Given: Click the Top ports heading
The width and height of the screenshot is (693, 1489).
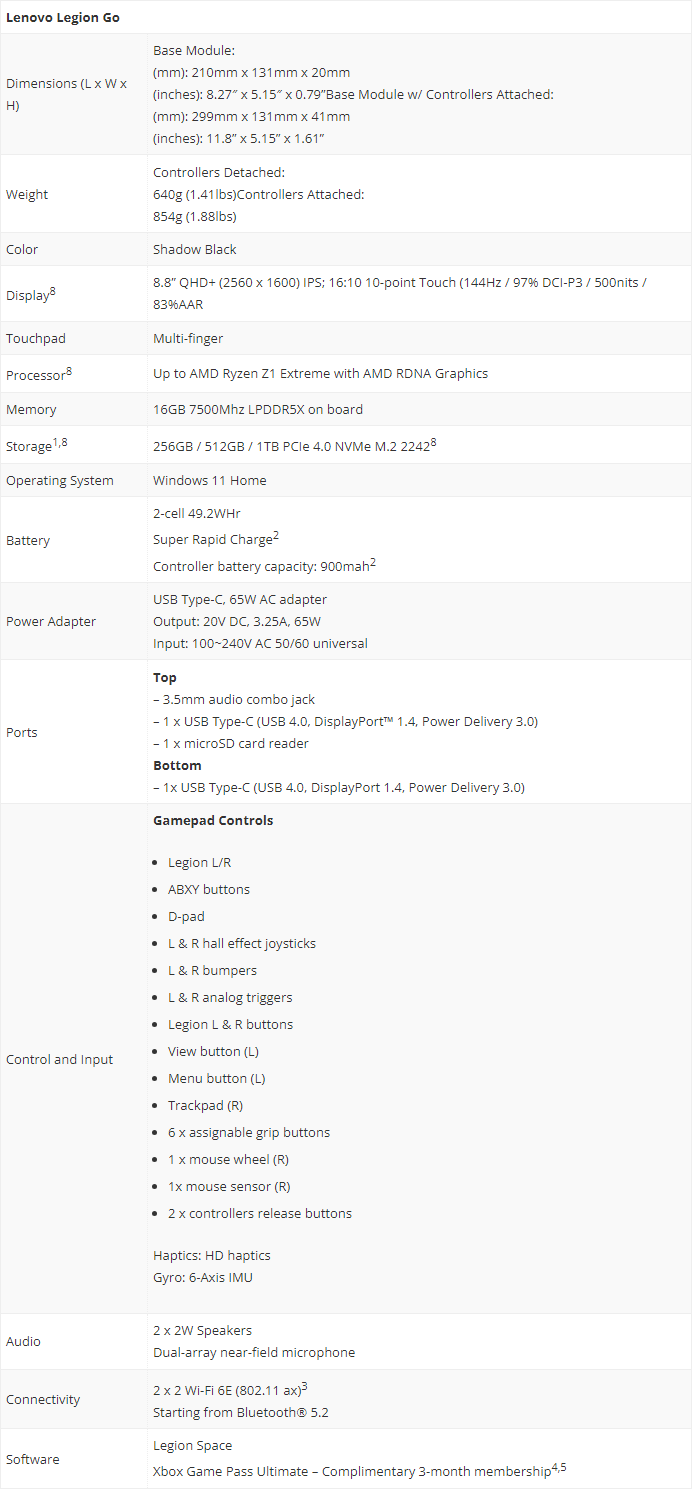Looking at the screenshot, I should pyautogui.click(x=165, y=677).
